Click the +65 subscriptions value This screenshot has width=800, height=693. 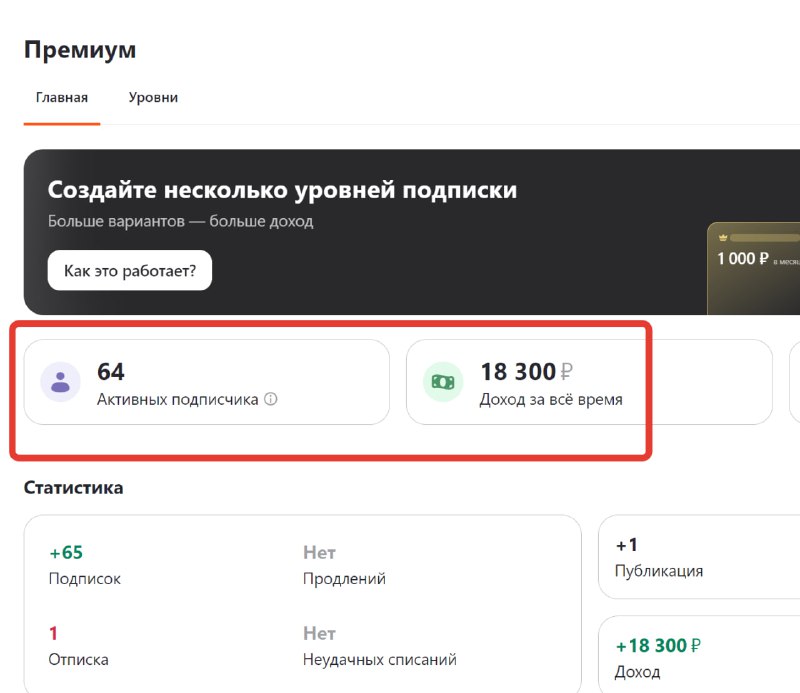pyautogui.click(x=66, y=552)
